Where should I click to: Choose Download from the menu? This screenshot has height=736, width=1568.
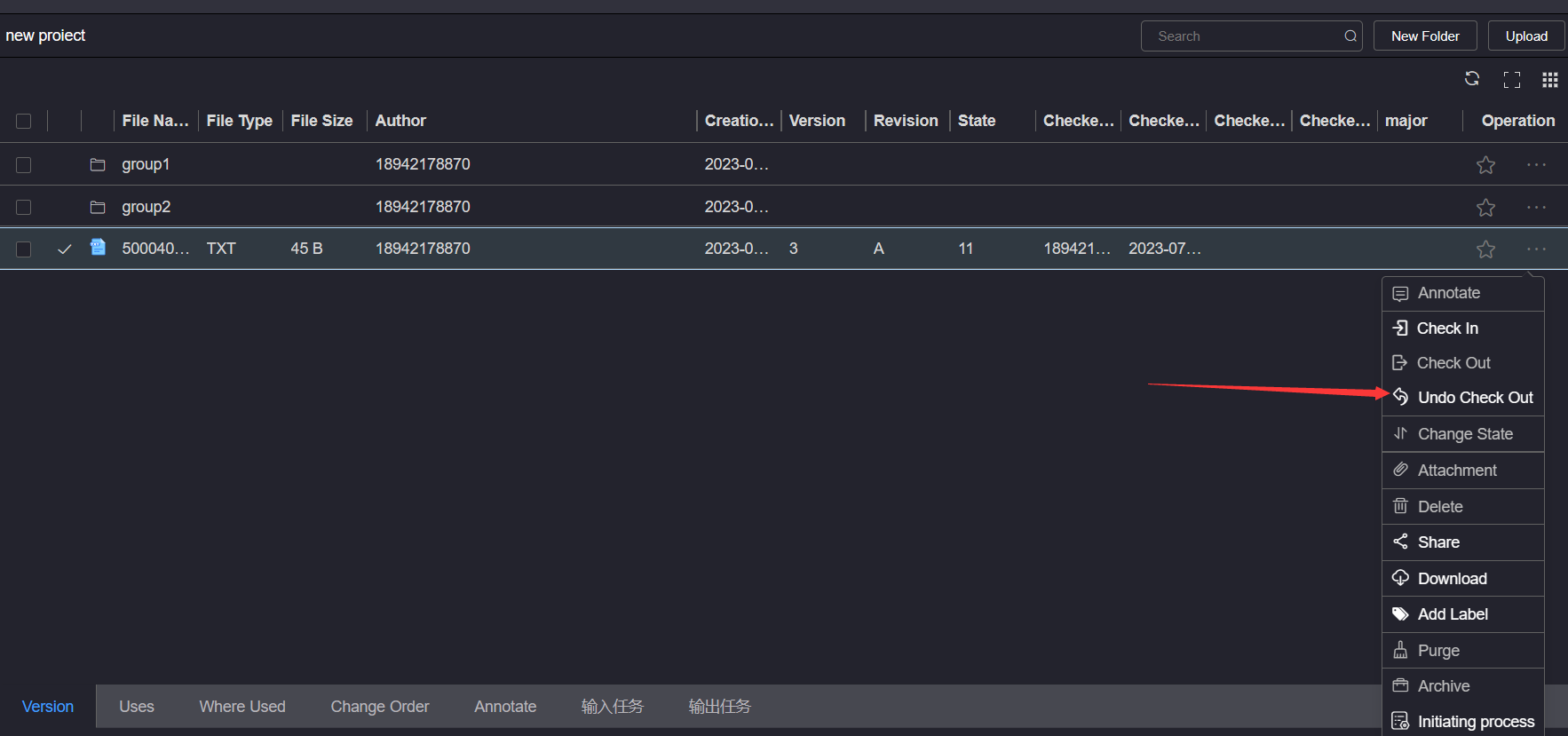[x=1462, y=579]
